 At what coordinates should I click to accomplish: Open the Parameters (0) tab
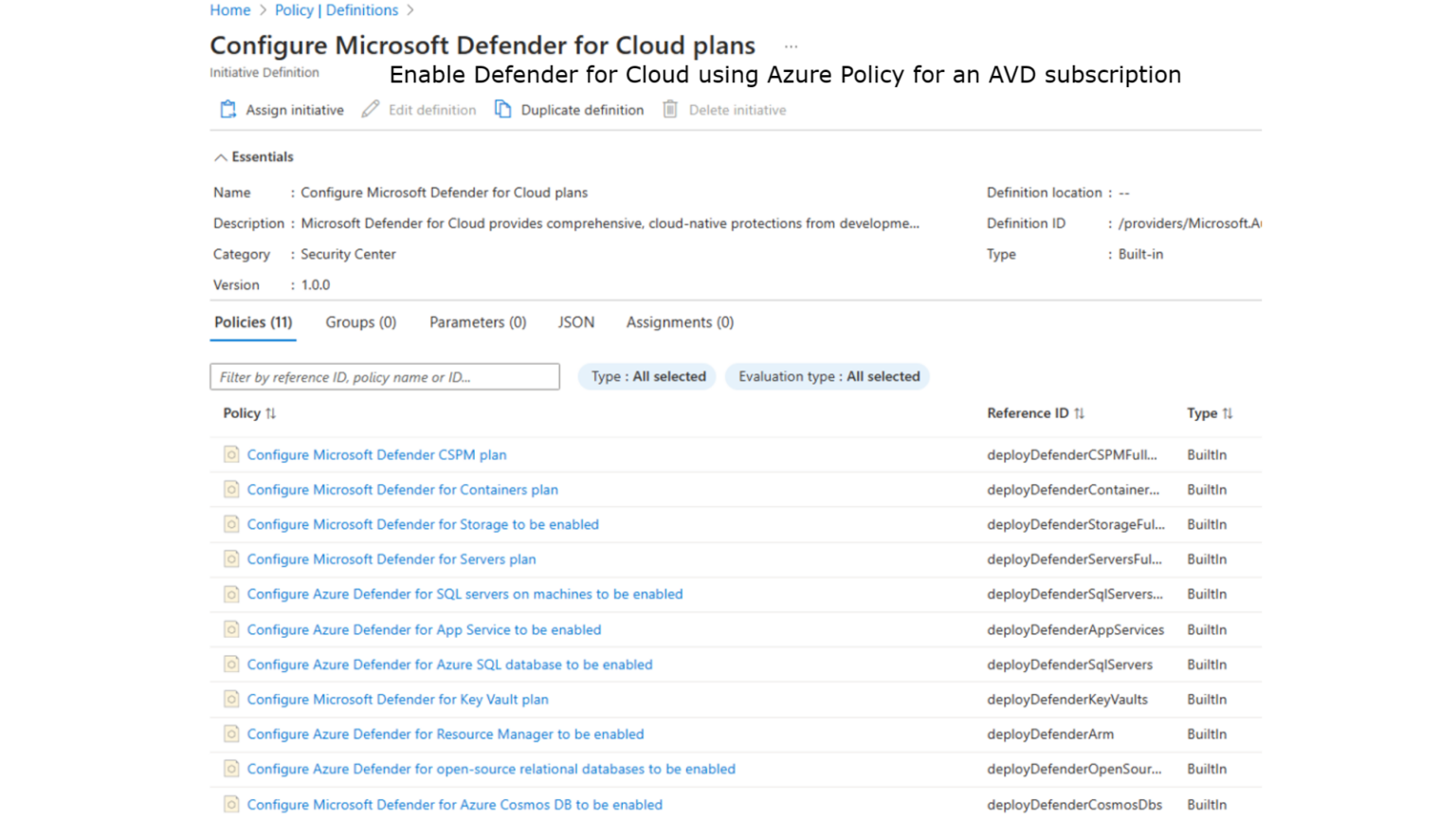(478, 322)
